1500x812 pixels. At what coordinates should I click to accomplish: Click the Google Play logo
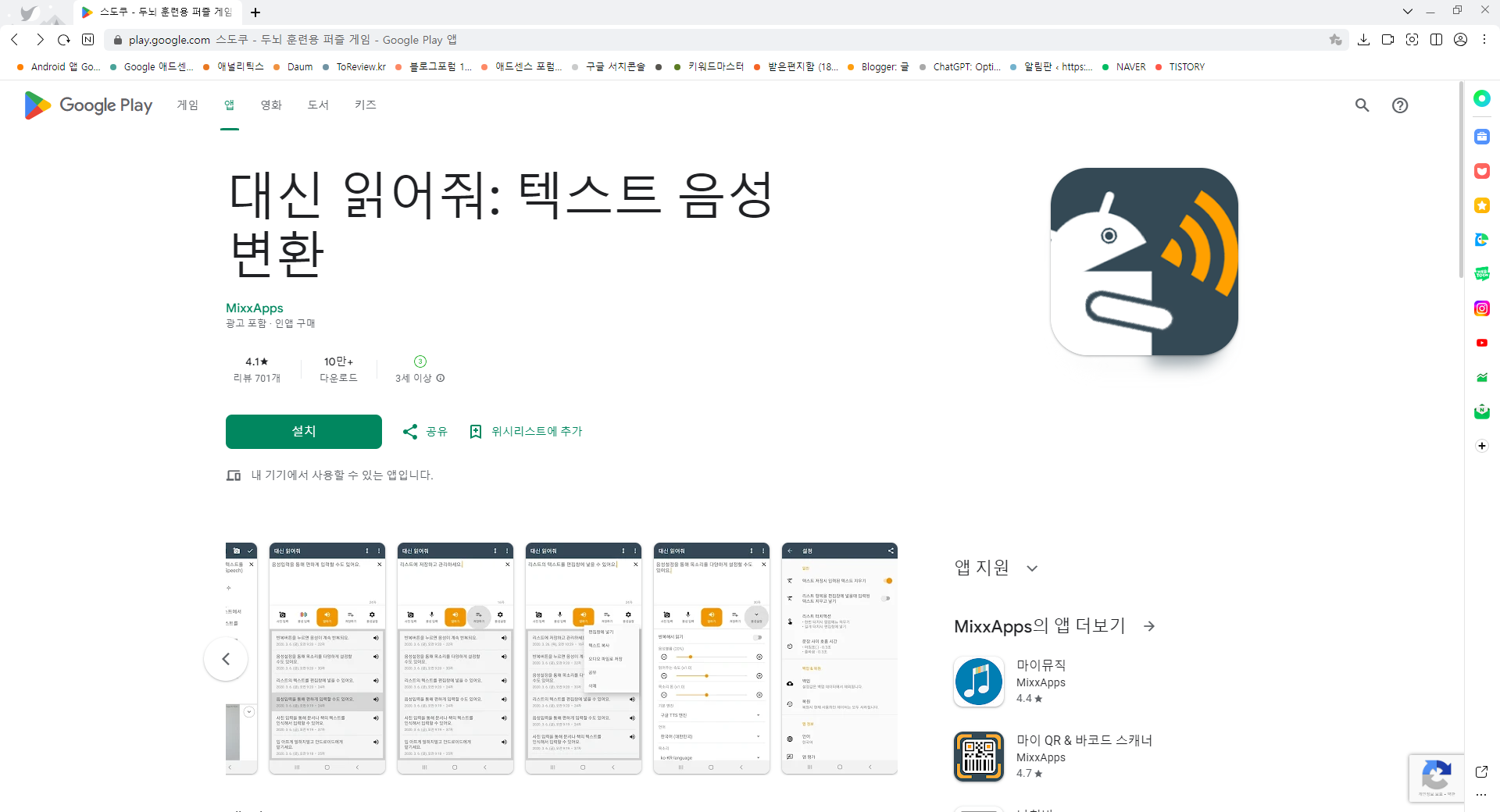click(x=87, y=105)
